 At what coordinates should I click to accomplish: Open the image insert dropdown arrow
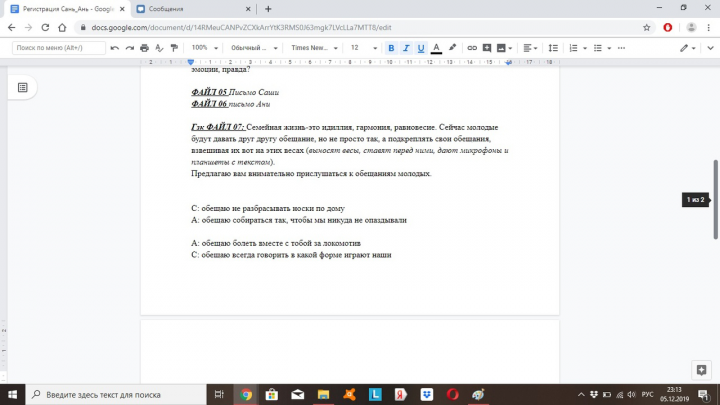(510, 48)
